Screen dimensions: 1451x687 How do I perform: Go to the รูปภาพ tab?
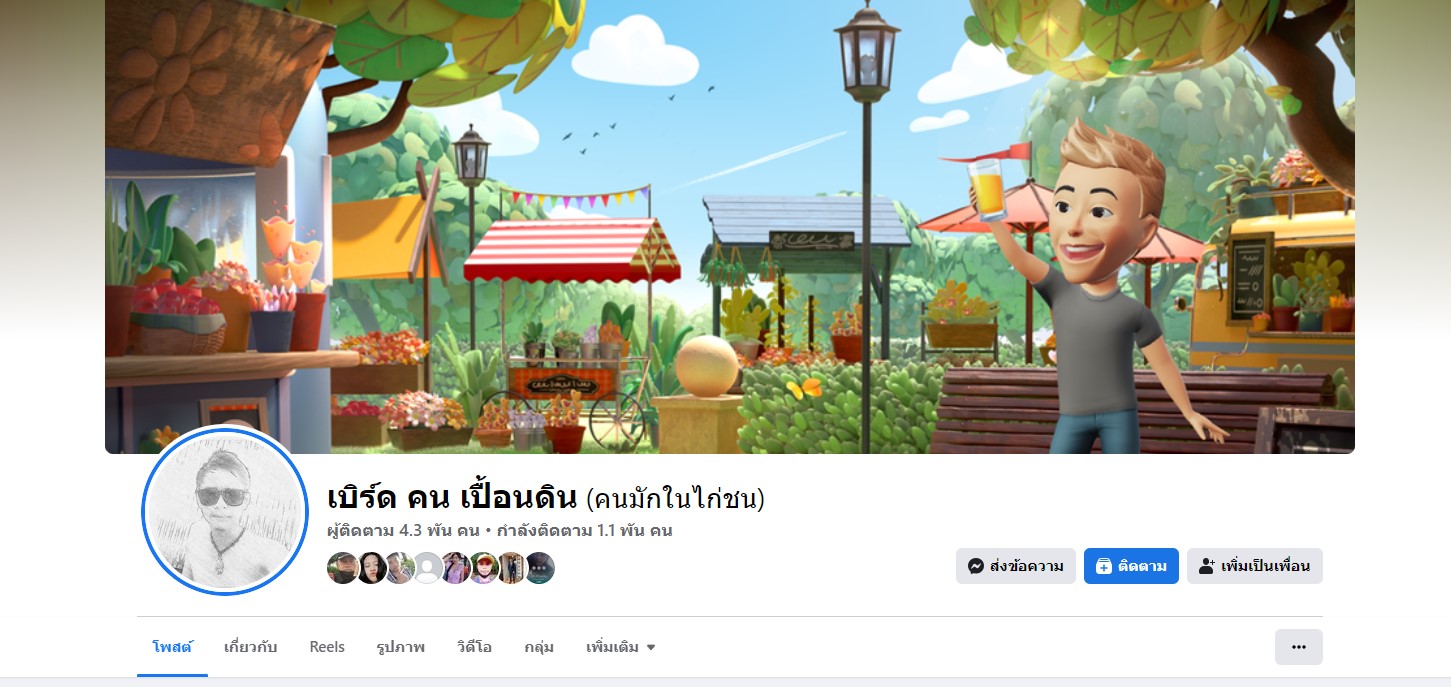pos(401,647)
